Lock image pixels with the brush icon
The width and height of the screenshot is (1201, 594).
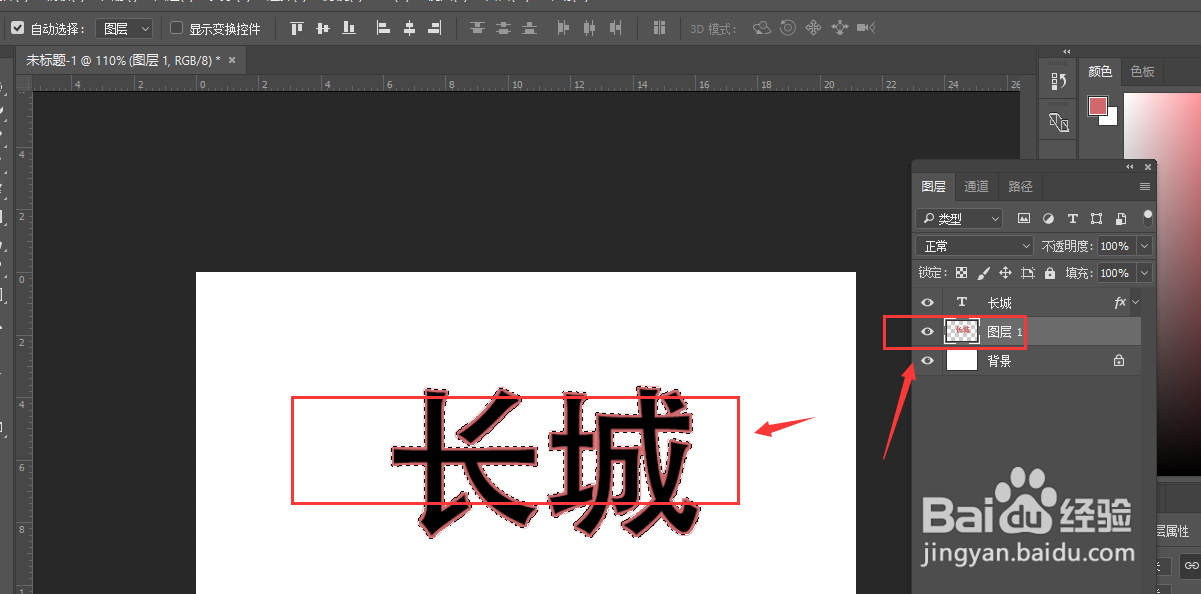coord(984,273)
